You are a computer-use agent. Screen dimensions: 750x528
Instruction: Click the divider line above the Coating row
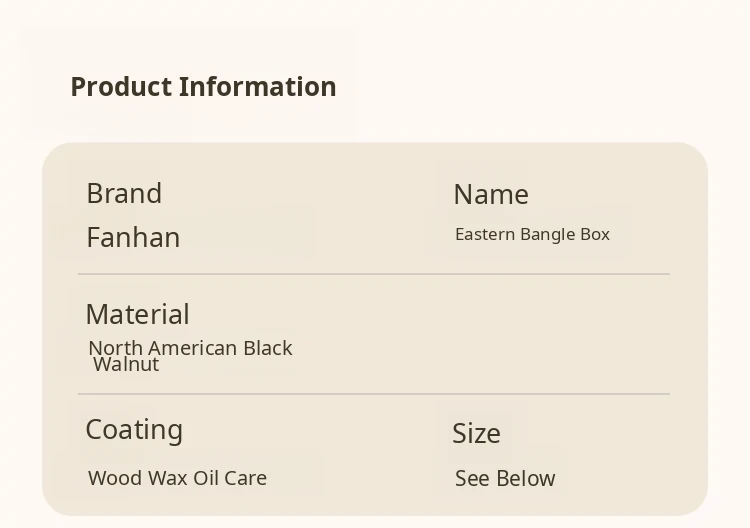point(374,394)
